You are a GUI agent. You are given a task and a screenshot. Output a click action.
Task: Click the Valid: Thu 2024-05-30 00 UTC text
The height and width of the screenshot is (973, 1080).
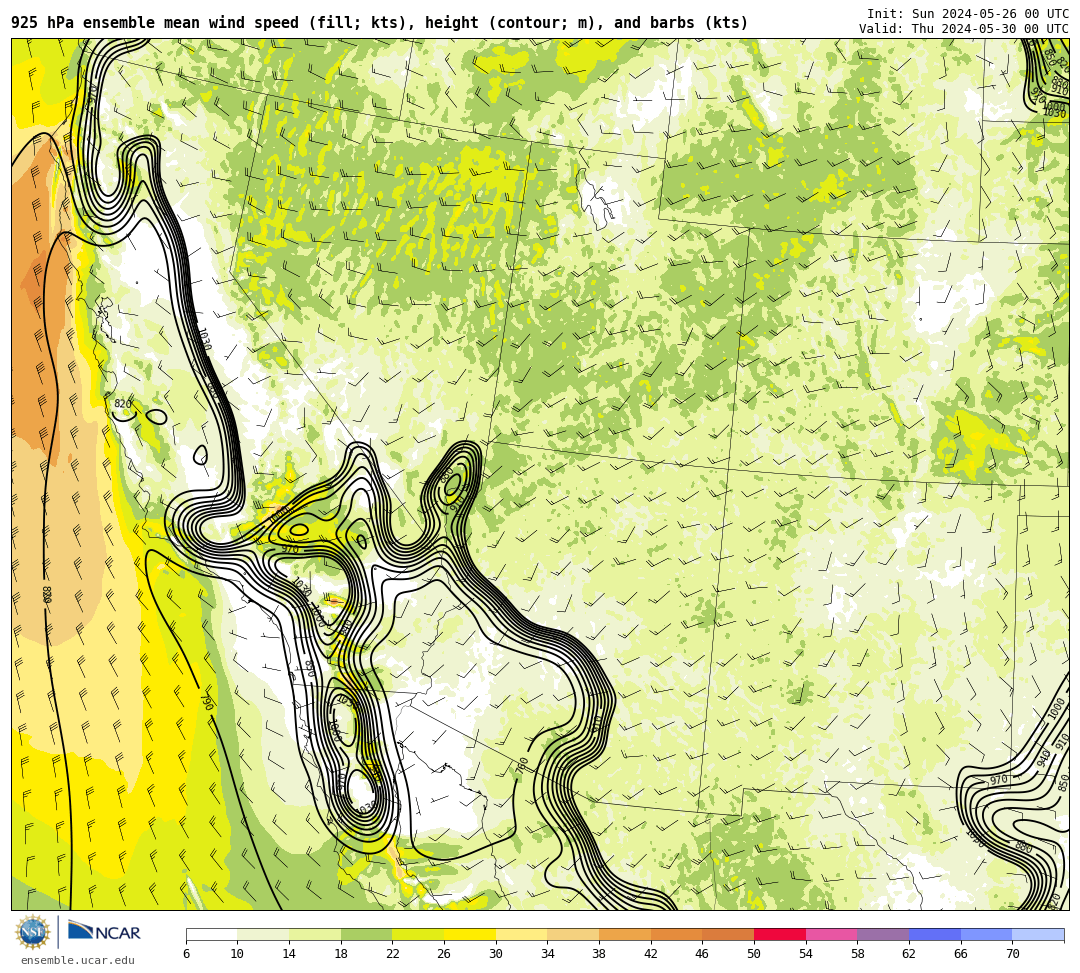964,28
